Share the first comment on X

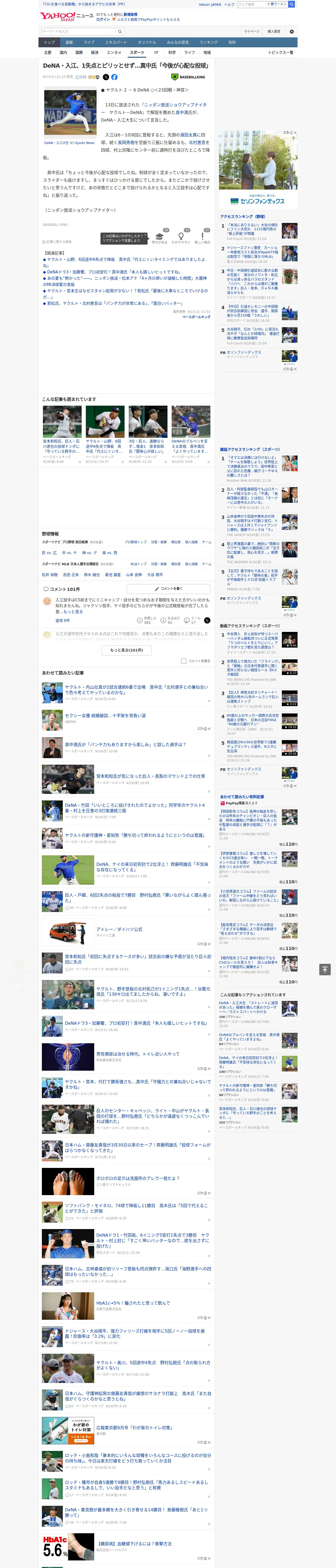click(x=207, y=620)
